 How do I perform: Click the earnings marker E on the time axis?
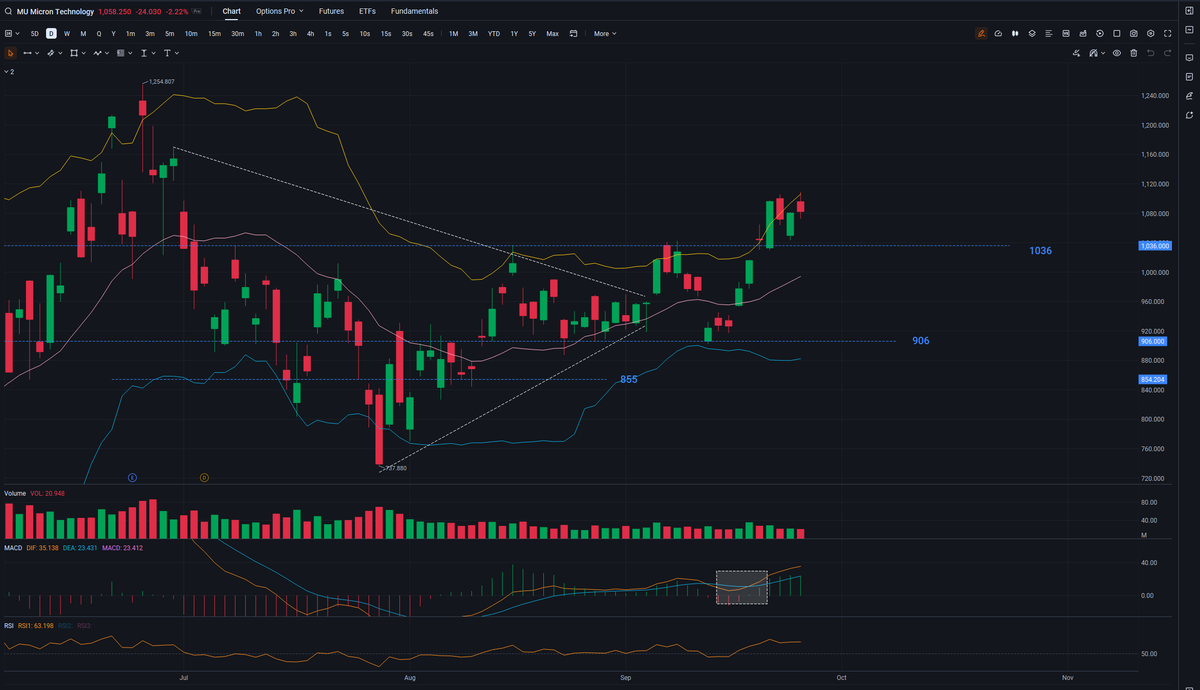(x=132, y=478)
